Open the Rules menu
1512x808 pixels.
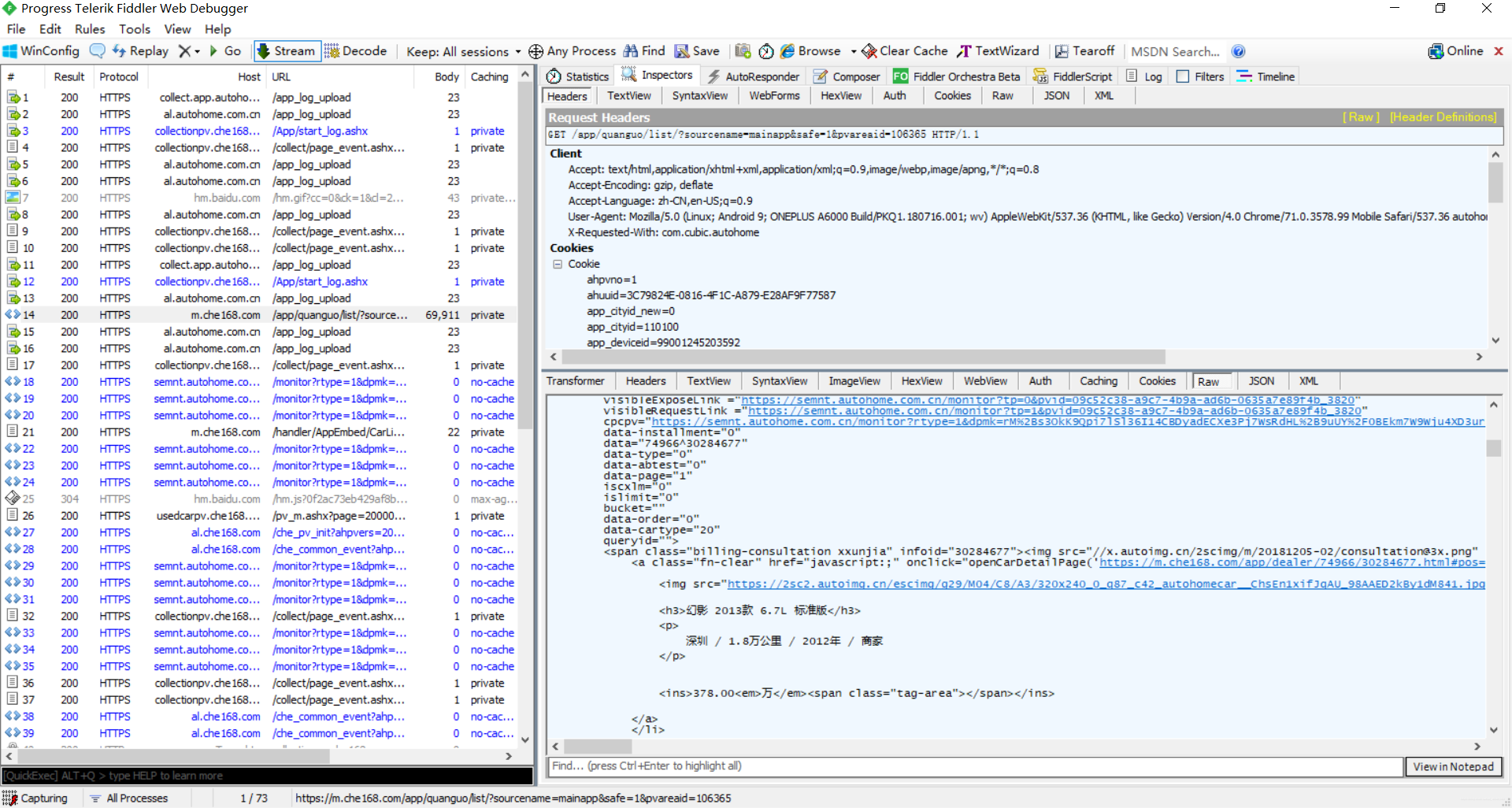pos(90,29)
